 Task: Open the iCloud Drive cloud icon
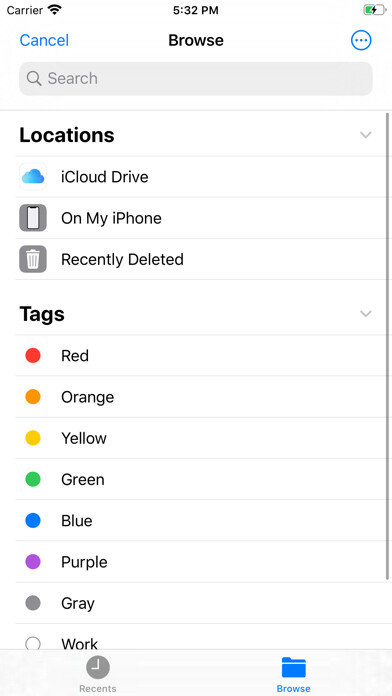point(33,177)
